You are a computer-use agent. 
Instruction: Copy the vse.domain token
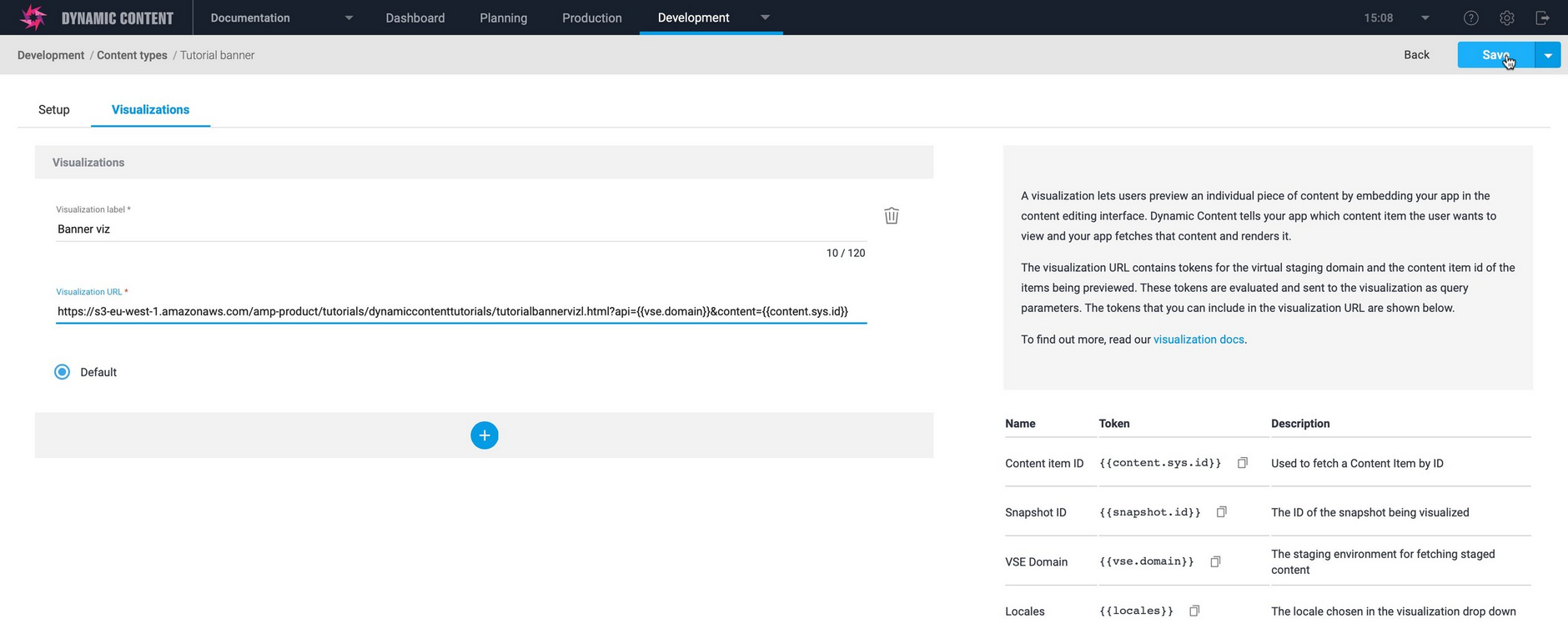click(x=1215, y=561)
